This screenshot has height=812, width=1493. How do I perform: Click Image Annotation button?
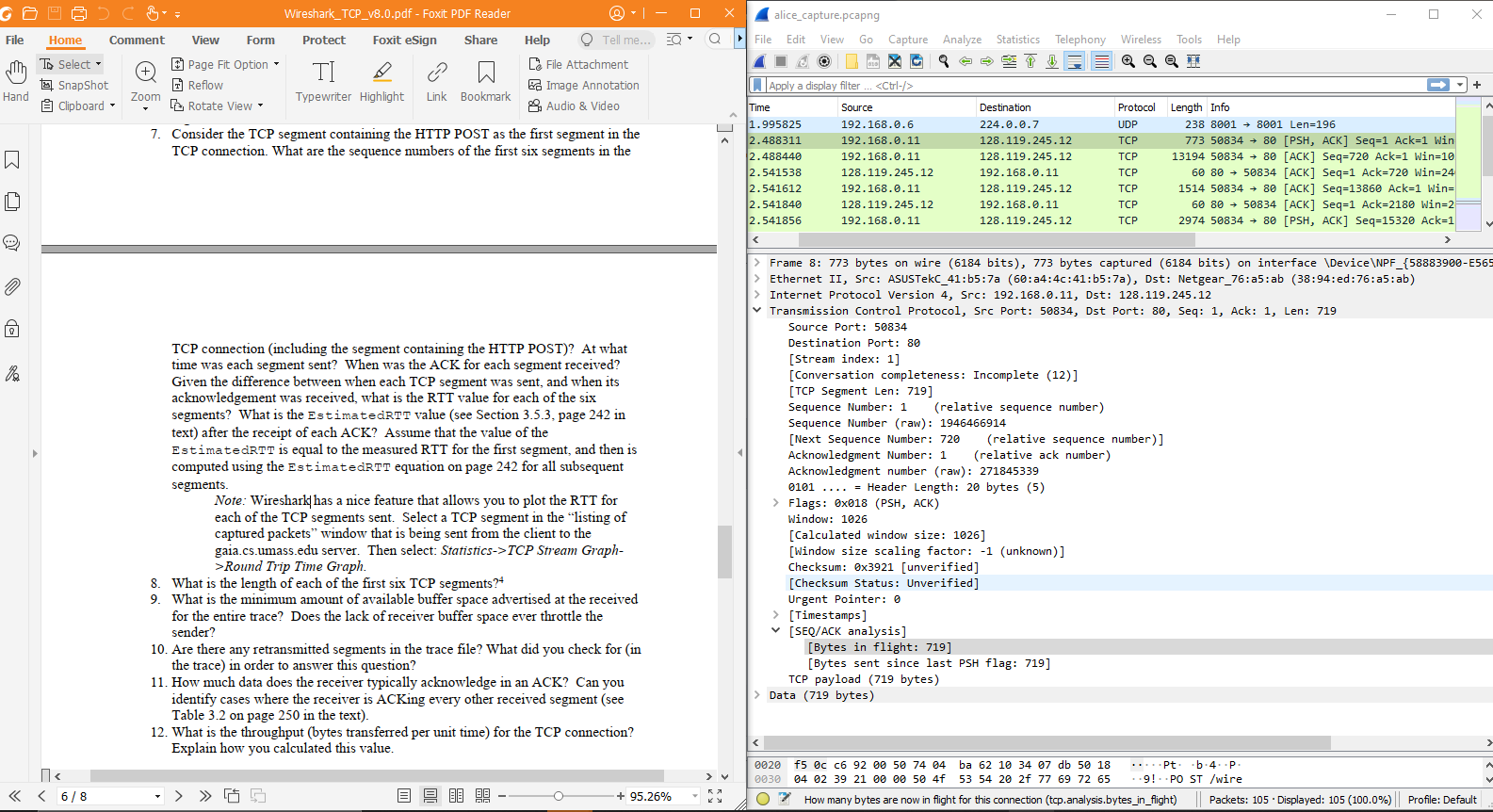coord(584,85)
